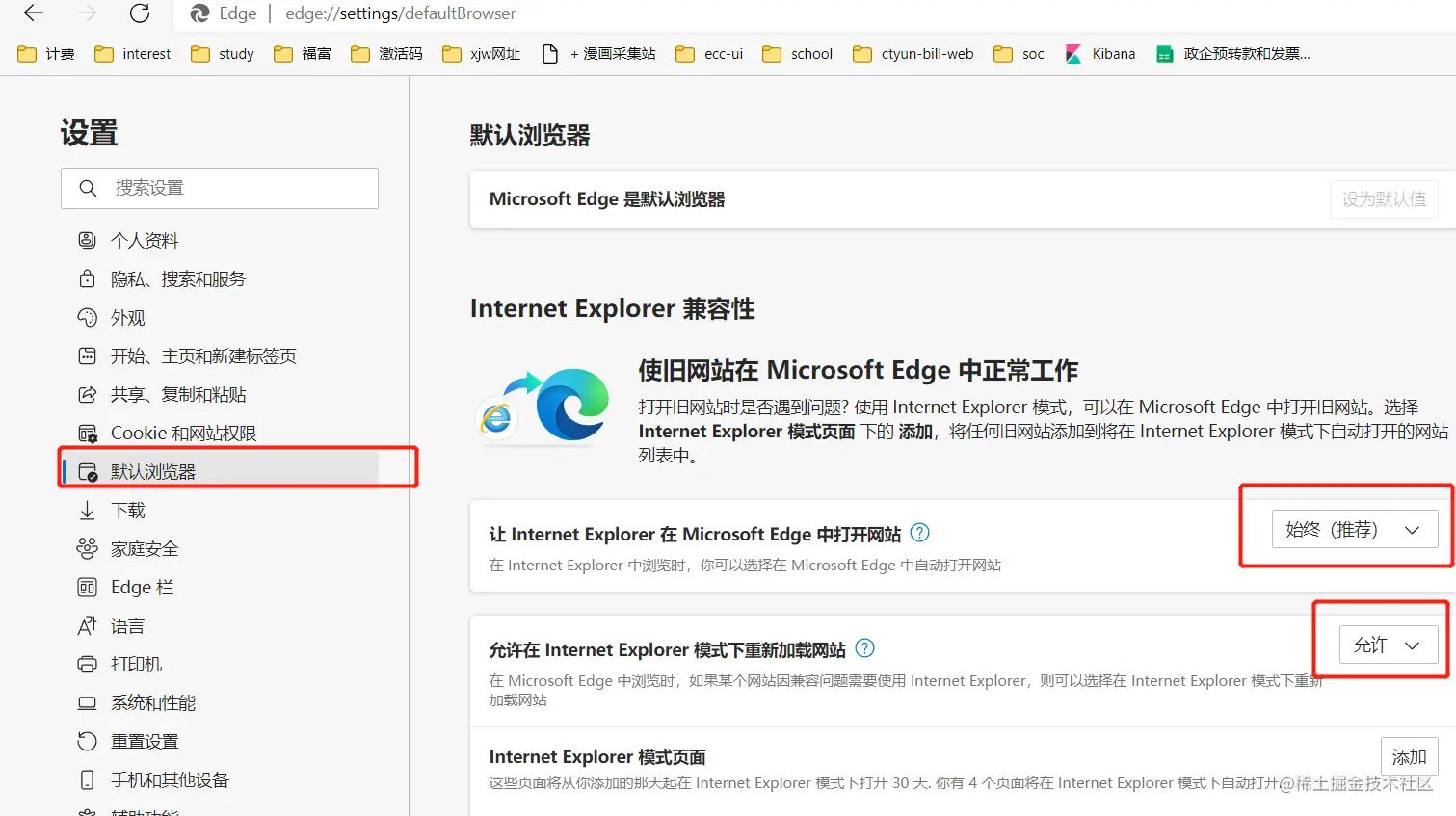Open Cookie 和网站权限 settings icon
Viewport: 1456px width, 816px height.
(89, 433)
